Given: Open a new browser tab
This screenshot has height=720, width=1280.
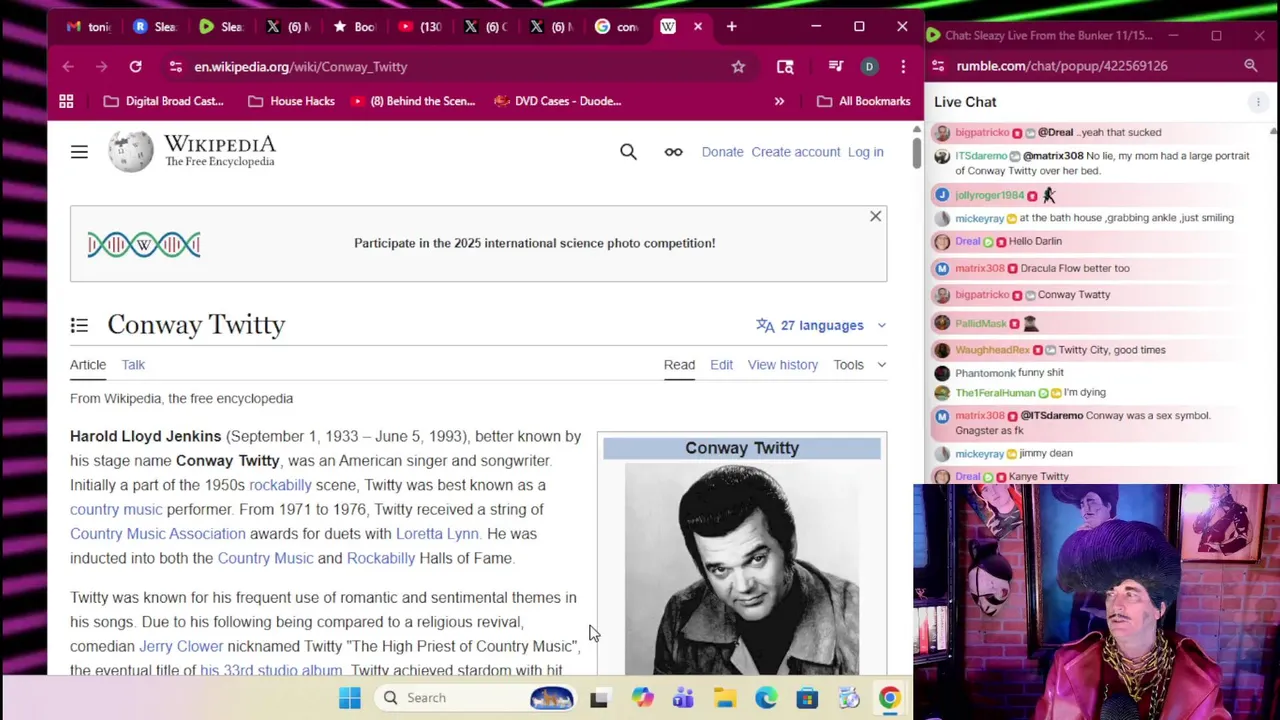Looking at the screenshot, I should 732,26.
